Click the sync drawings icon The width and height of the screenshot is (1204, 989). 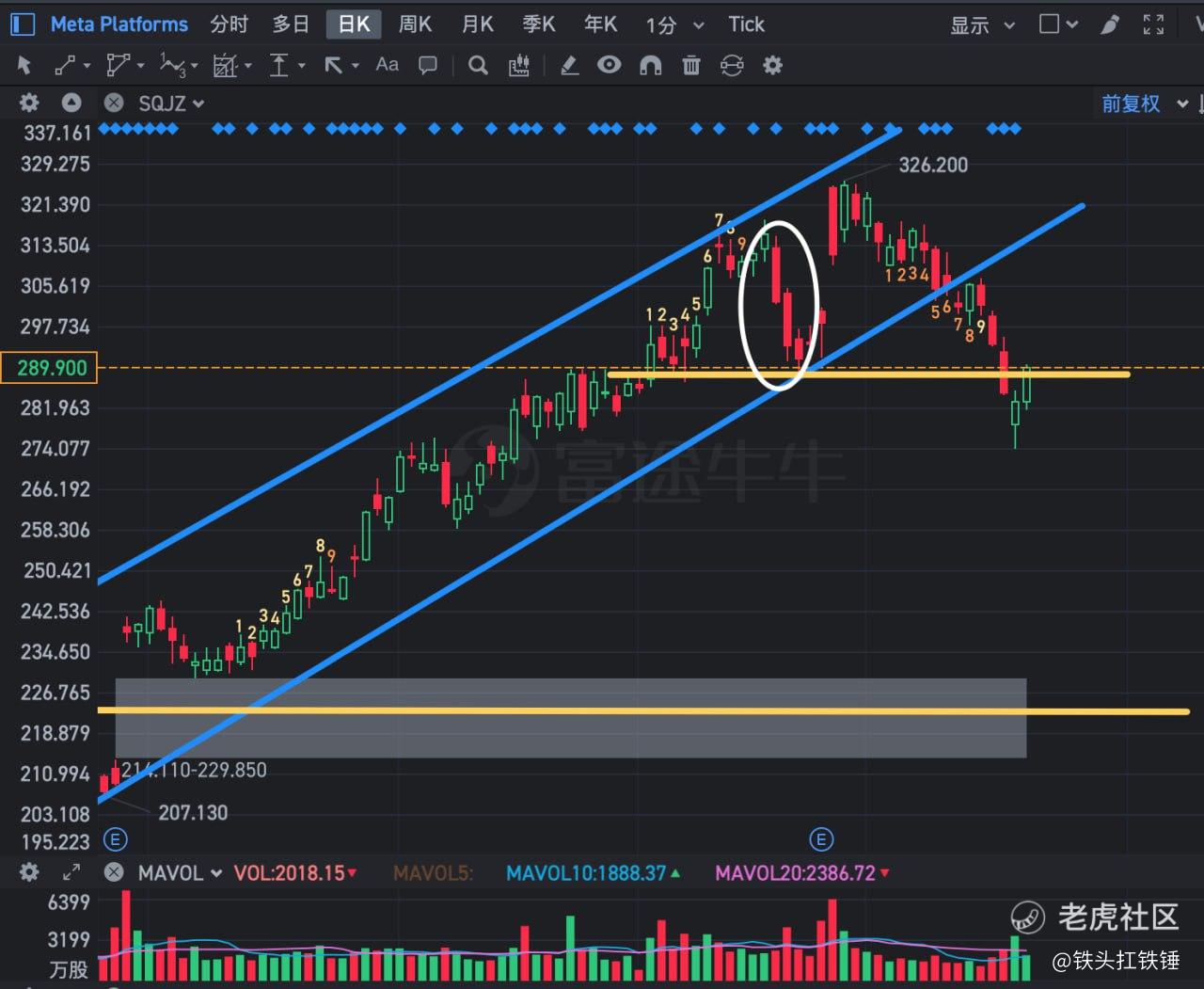[732, 65]
